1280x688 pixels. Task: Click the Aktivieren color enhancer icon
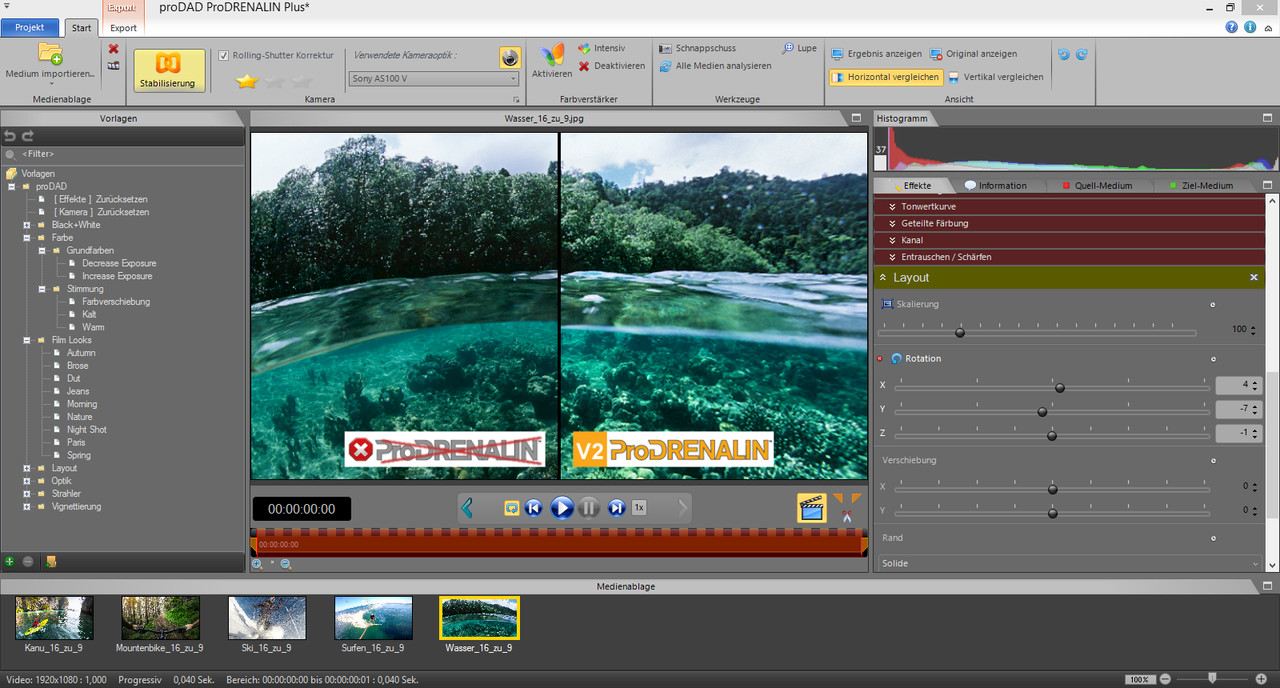pos(552,55)
